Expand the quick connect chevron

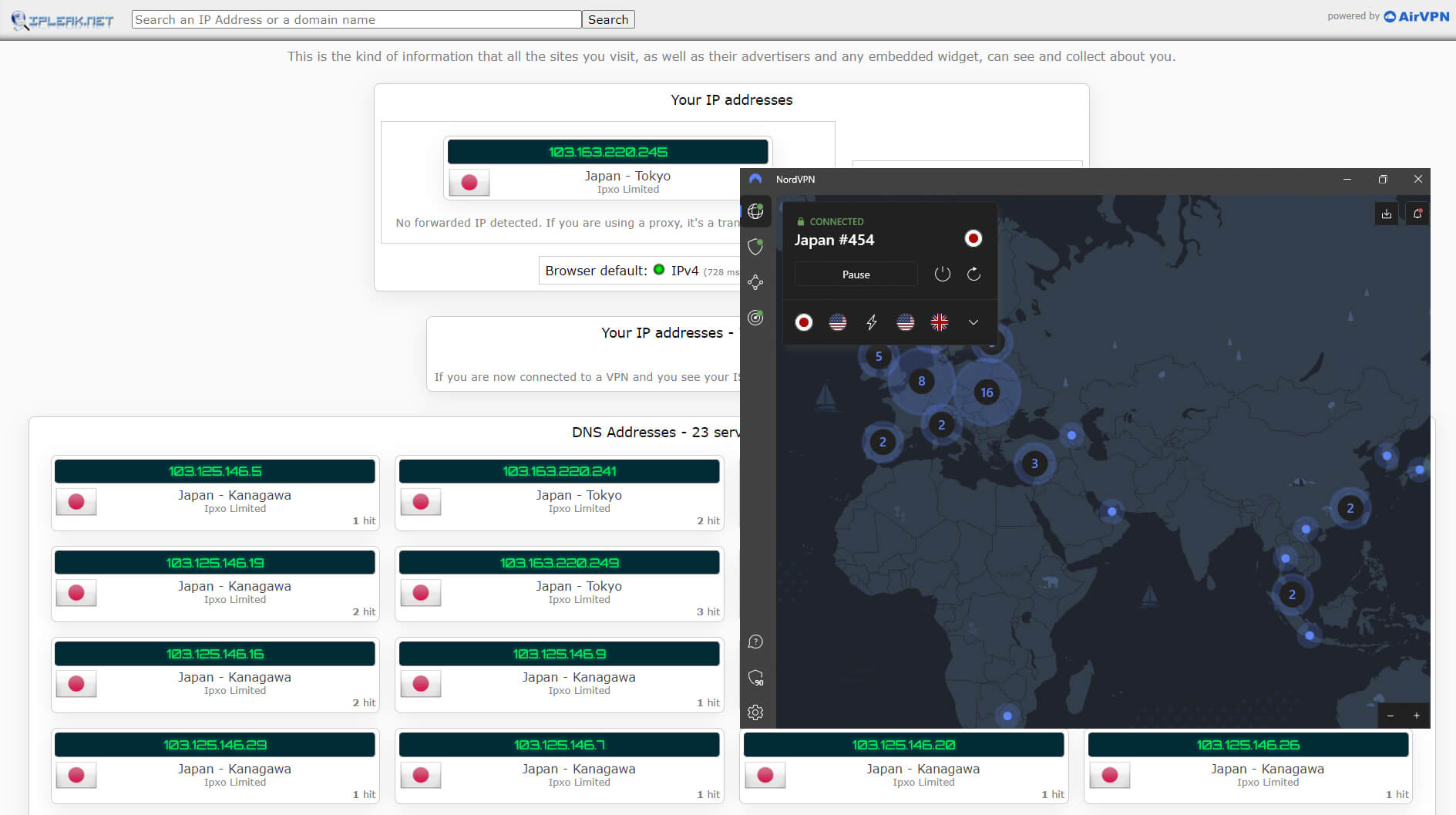click(973, 322)
